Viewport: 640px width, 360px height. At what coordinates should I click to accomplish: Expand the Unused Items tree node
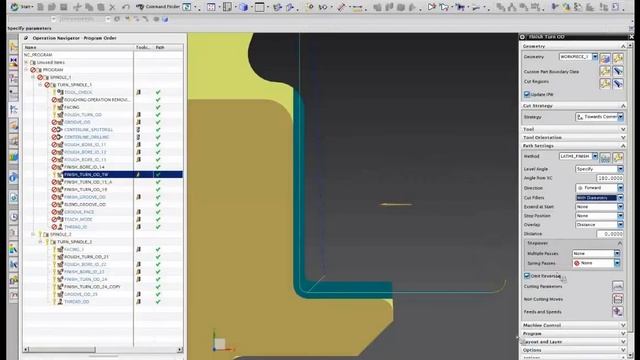click(26, 62)
